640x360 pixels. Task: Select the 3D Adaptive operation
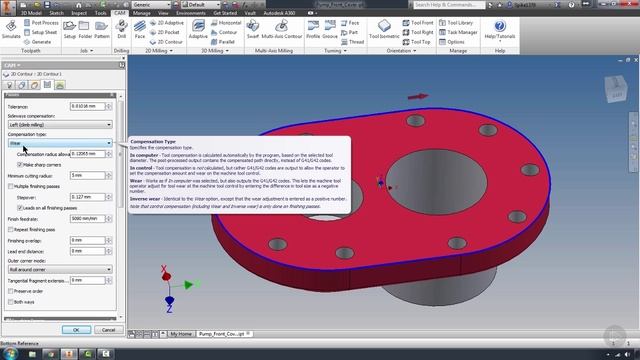[x=198, y=29]
